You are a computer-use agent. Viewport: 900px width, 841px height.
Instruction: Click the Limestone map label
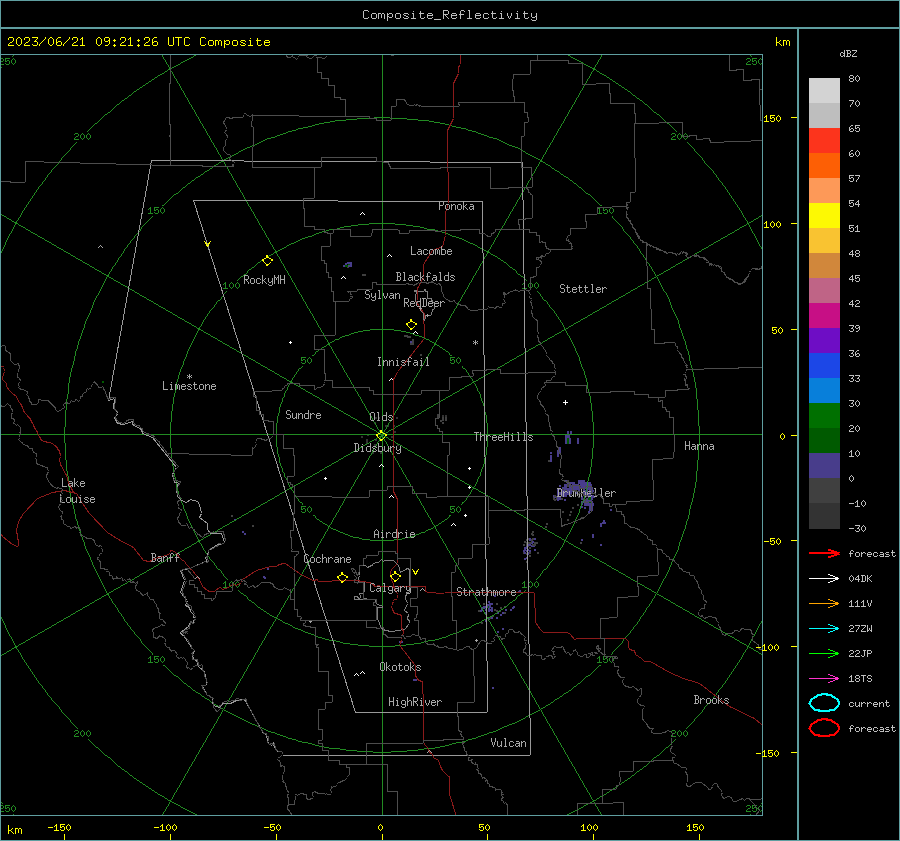click(x=189, y=386)
